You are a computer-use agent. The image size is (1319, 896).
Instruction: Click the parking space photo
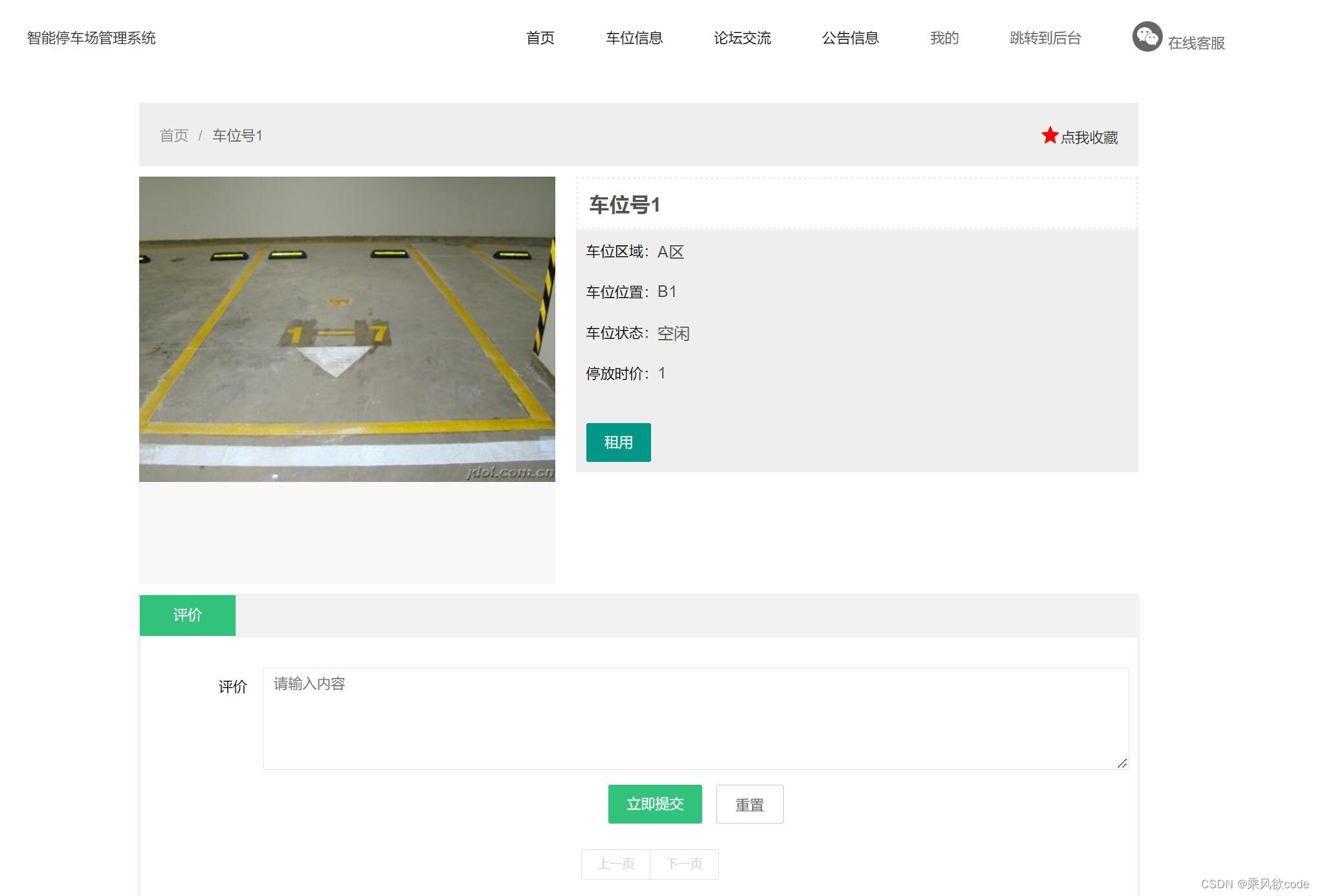[x=347, y=329]
